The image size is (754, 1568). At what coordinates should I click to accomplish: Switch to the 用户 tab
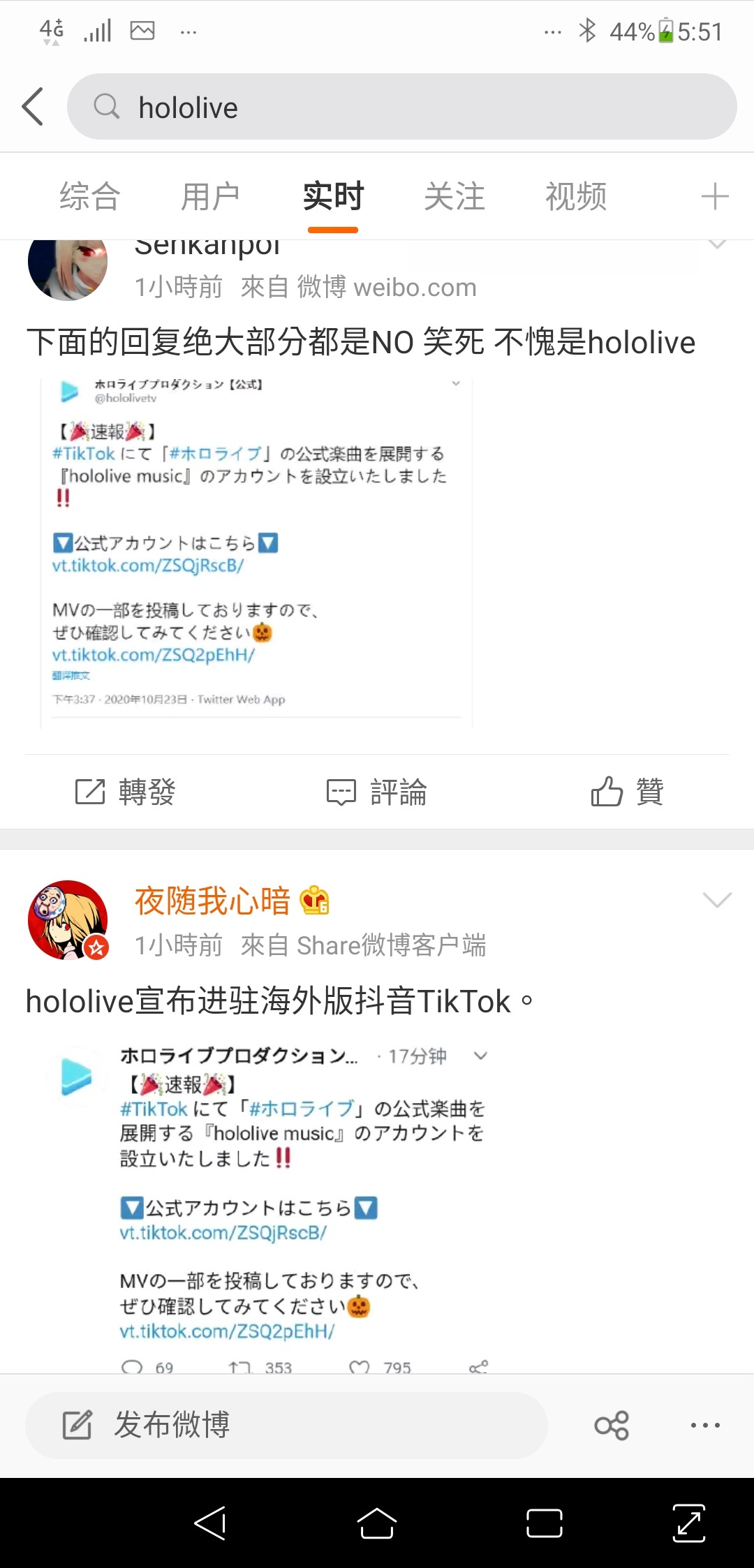click(x=211, y=196)
